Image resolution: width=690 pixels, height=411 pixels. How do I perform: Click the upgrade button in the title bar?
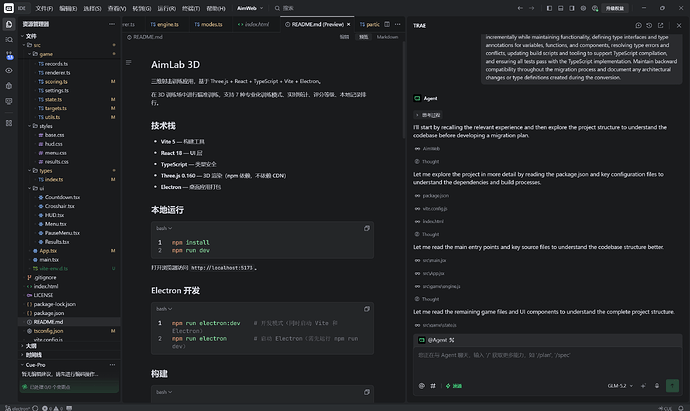pyautogui.click(x=615, y=8)
